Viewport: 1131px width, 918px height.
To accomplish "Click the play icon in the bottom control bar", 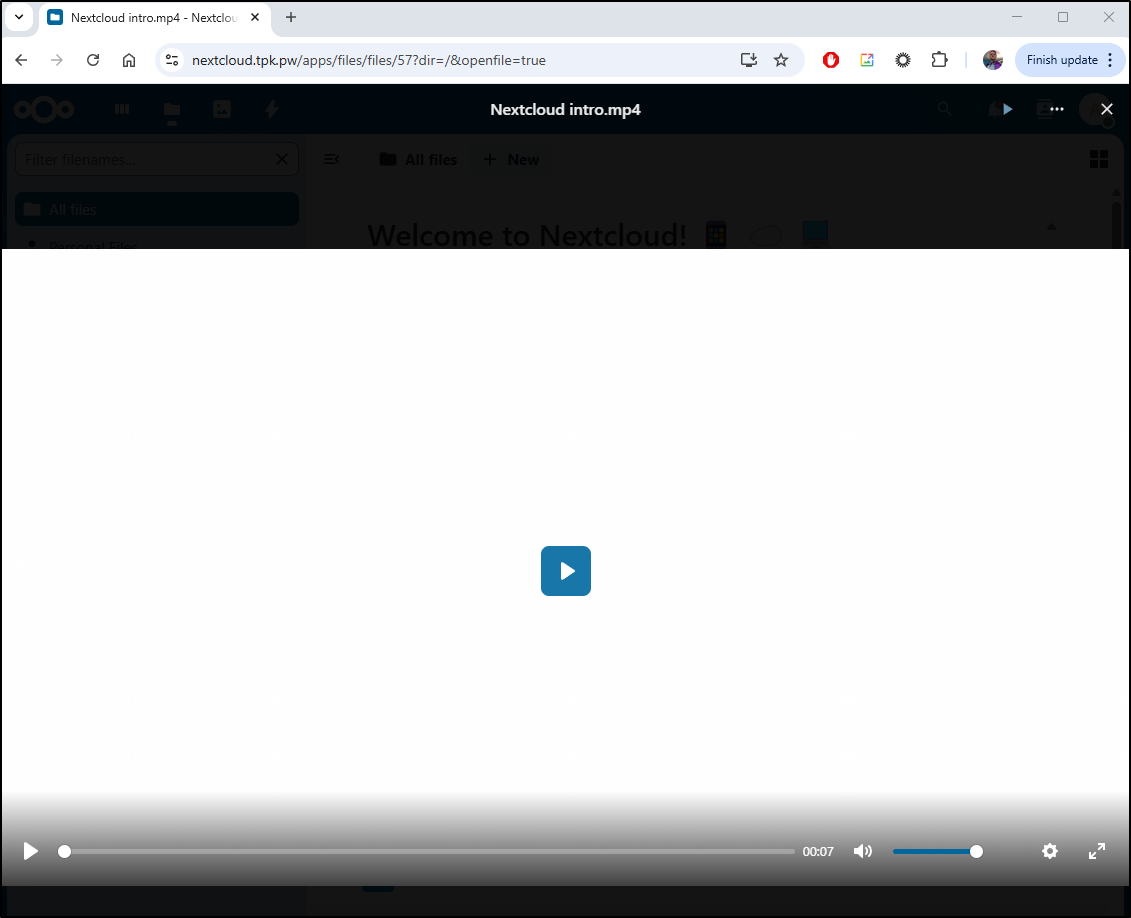I will (x=30, y=851).
